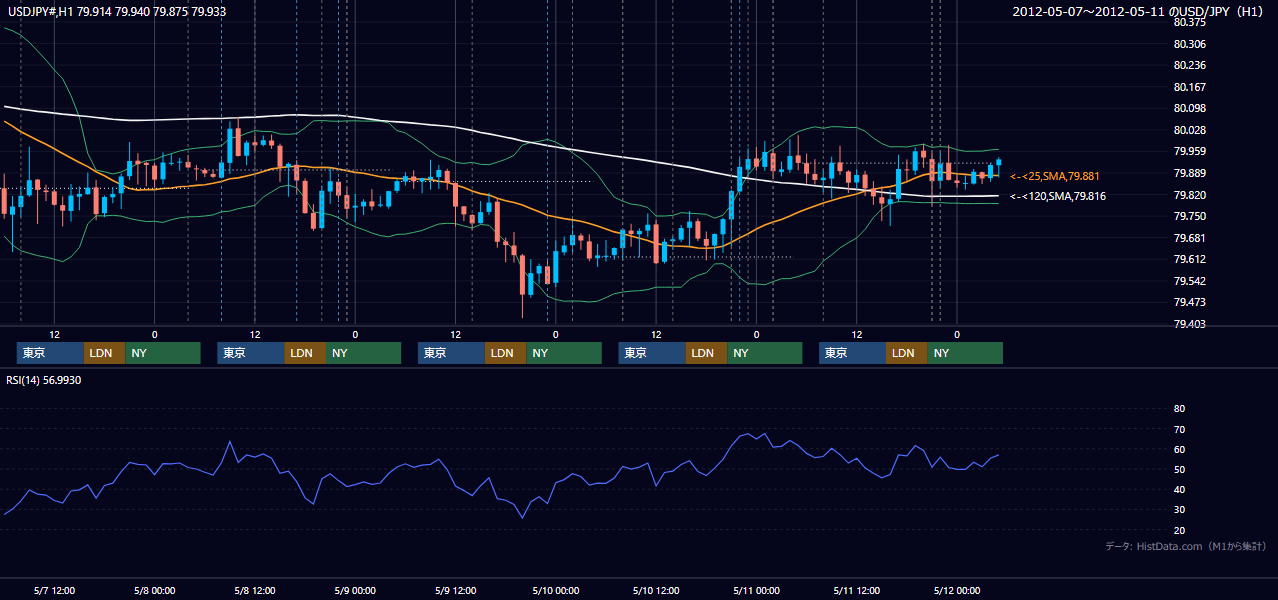Click price axis value 79.959
This screenshot has width=1278, height=600.
tap(1189, 151)
